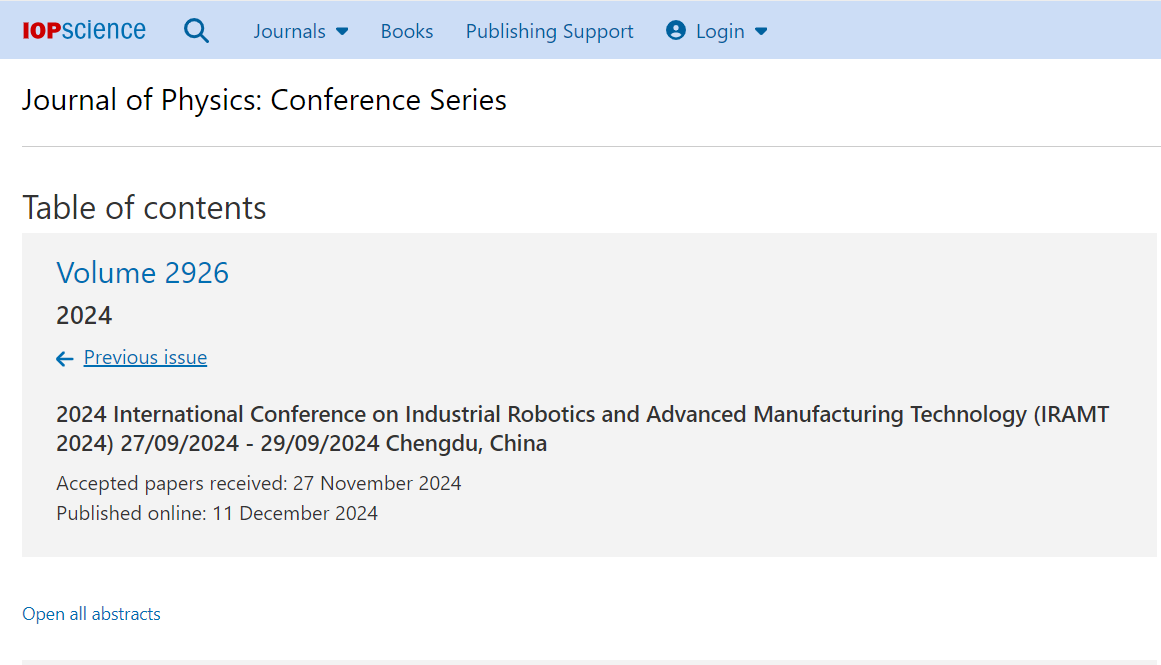Open the Login menu
The height and width of the screenshot is (665, 1161).
click(x=717, y=31)
